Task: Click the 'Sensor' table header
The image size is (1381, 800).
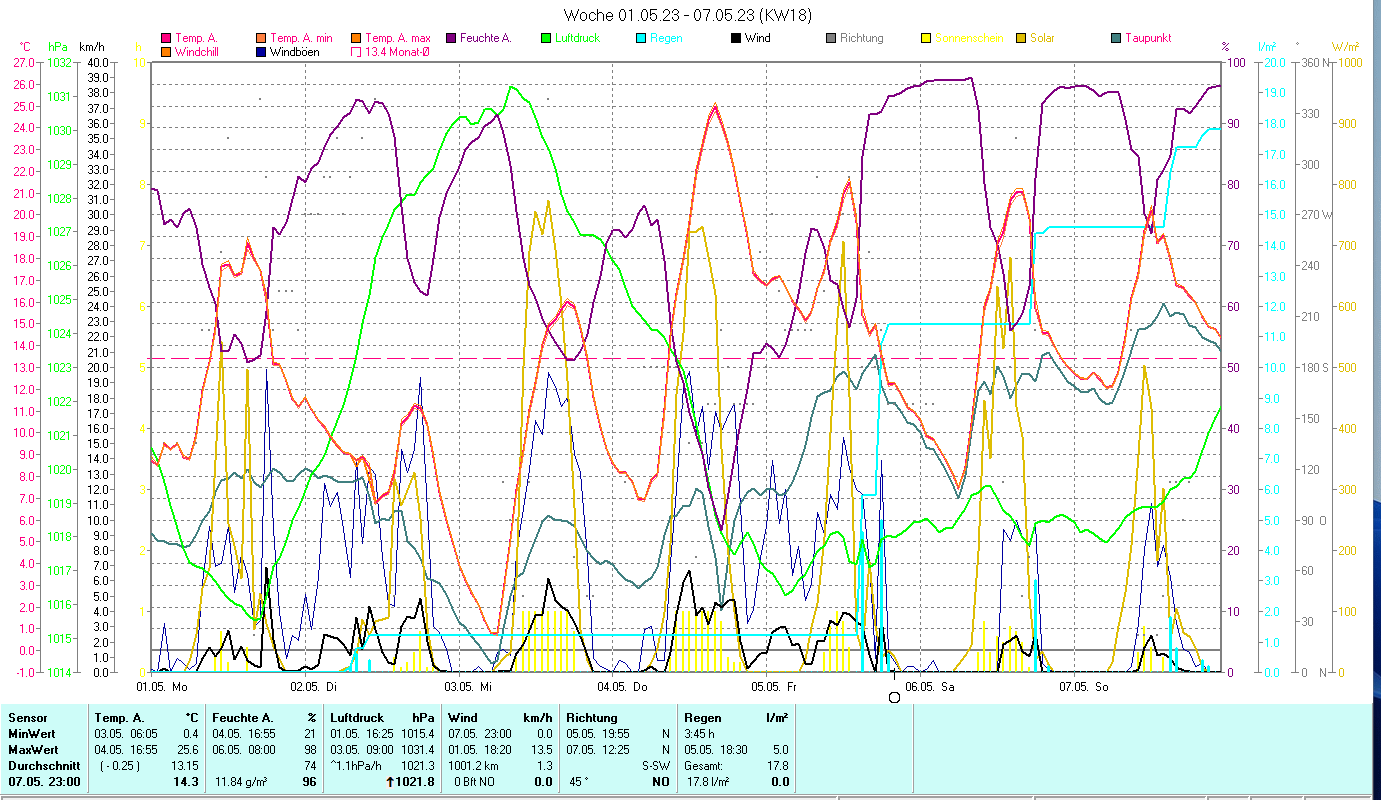Action: pos(26,718)
